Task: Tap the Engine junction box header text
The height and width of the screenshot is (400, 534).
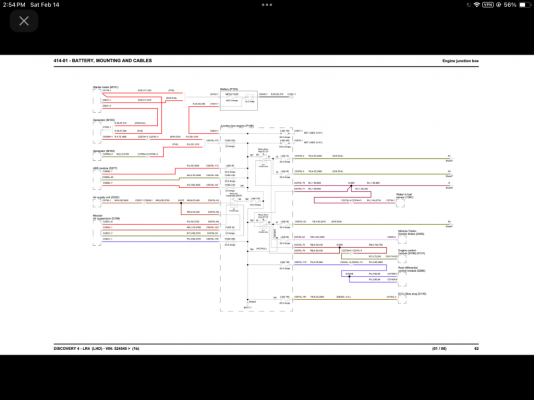Action: pos(460,61)
